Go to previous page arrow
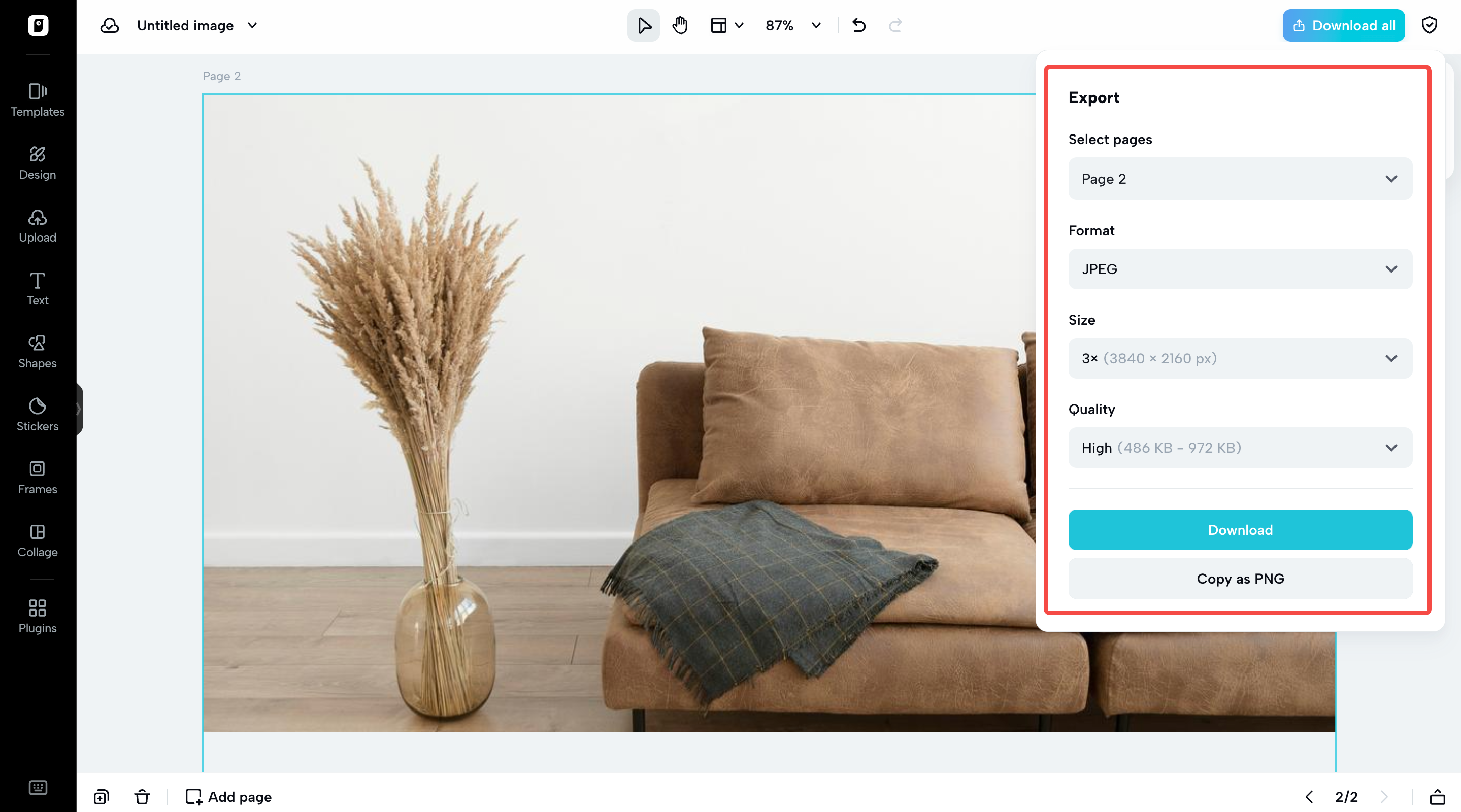Screen dimensions: 1461x812 [1309, 797]
